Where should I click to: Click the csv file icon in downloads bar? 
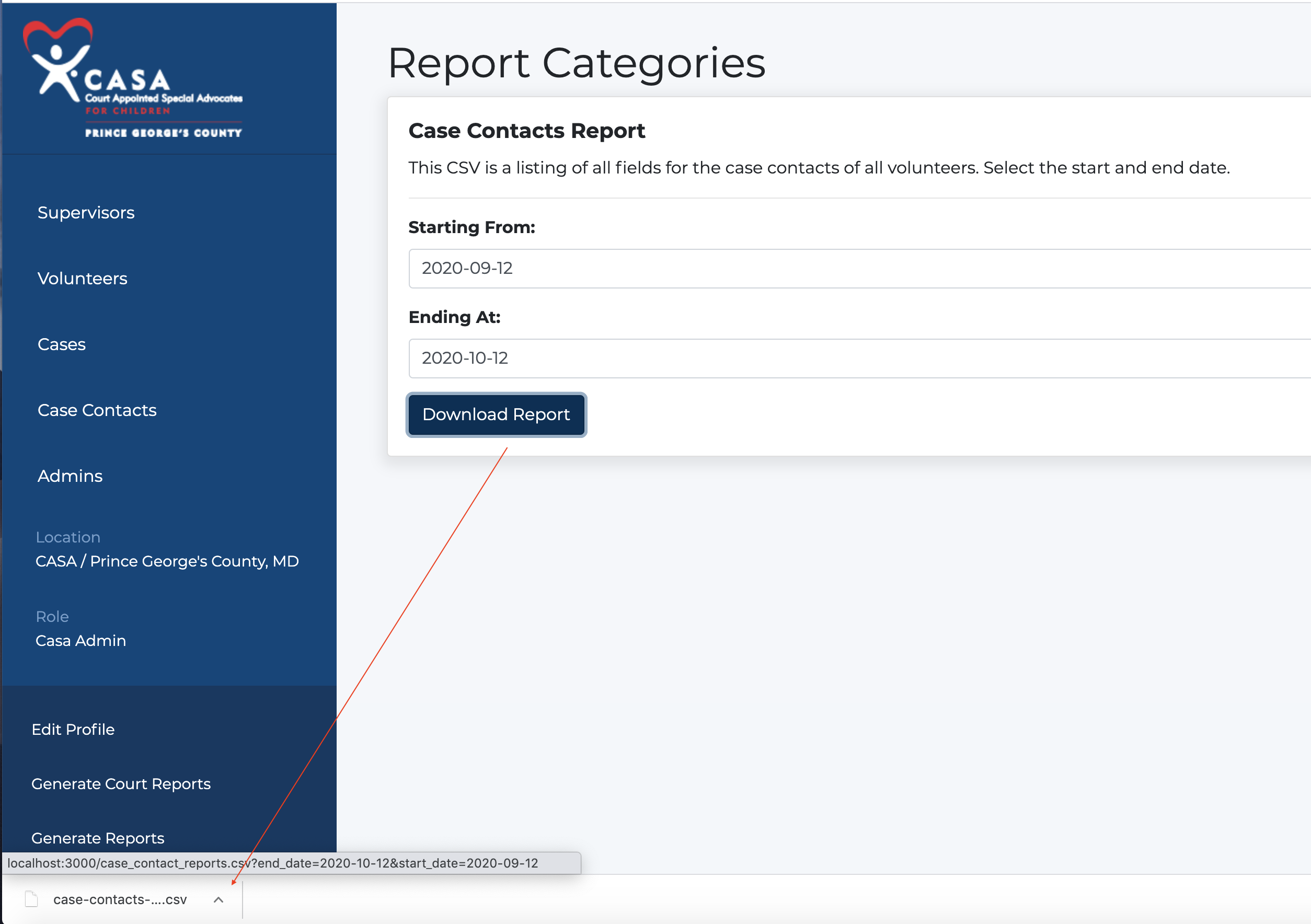[x=32, y=899]
